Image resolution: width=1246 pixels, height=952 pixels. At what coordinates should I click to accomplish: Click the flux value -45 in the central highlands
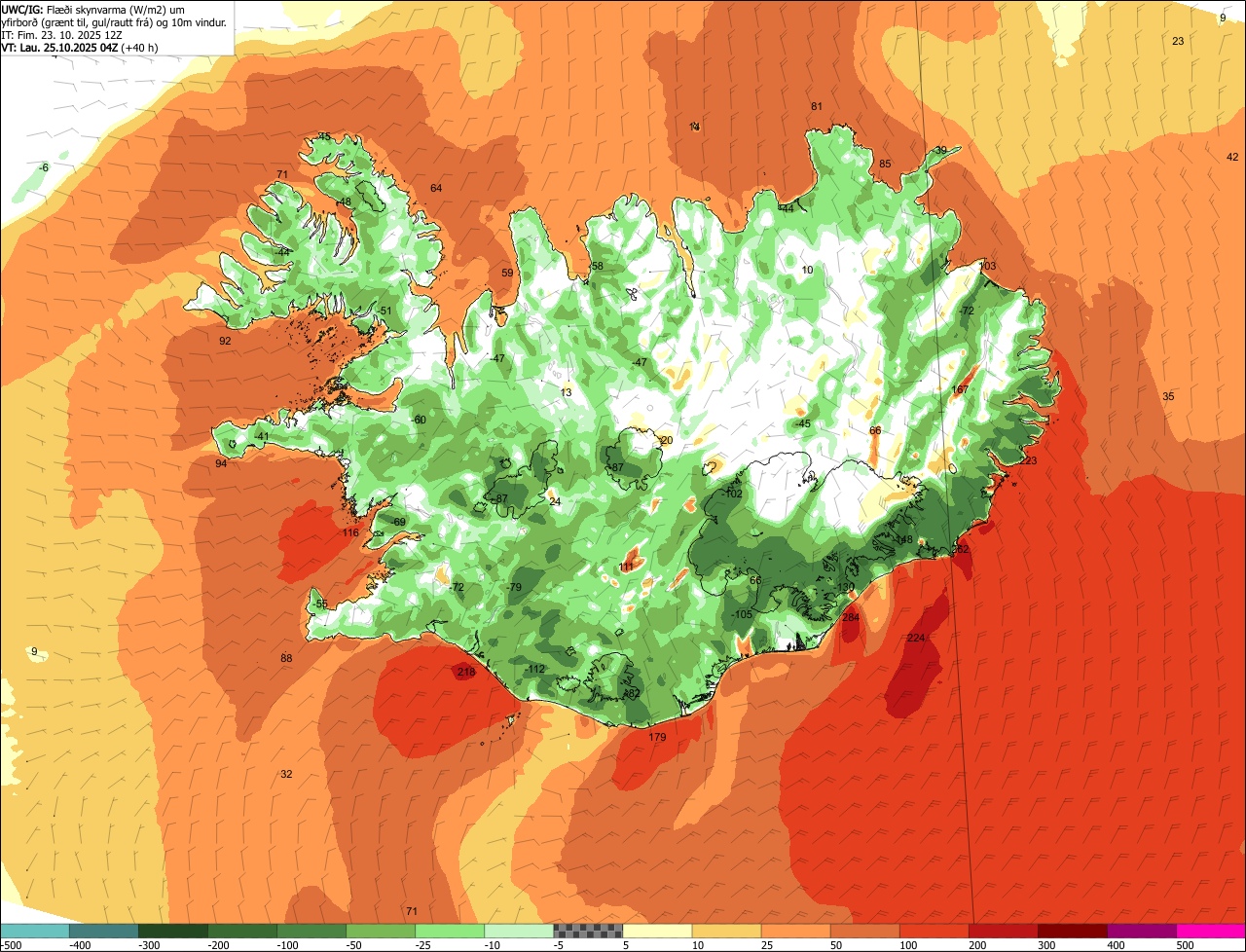tap(802, 423)
